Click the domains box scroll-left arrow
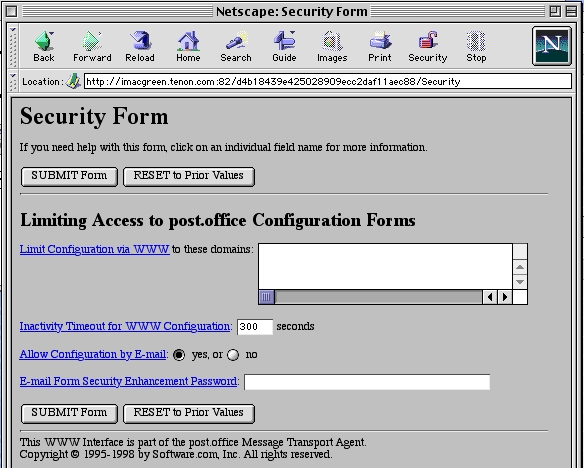 point(490,297)
